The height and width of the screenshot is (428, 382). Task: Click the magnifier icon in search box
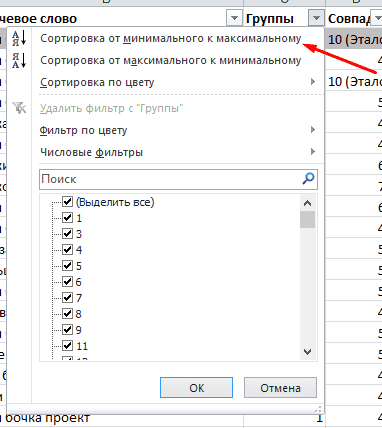(x=308, y=179)
